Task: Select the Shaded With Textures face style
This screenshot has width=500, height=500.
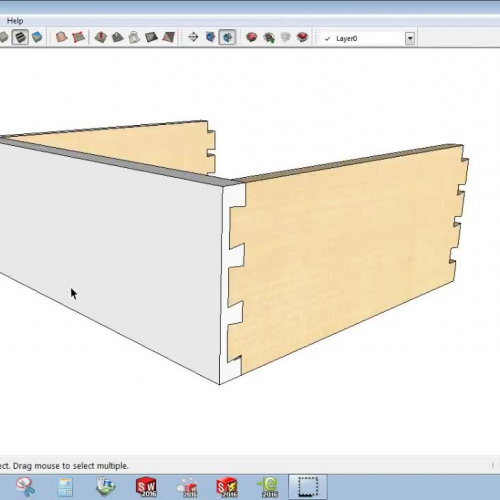Action: click(x=20, y=37)
